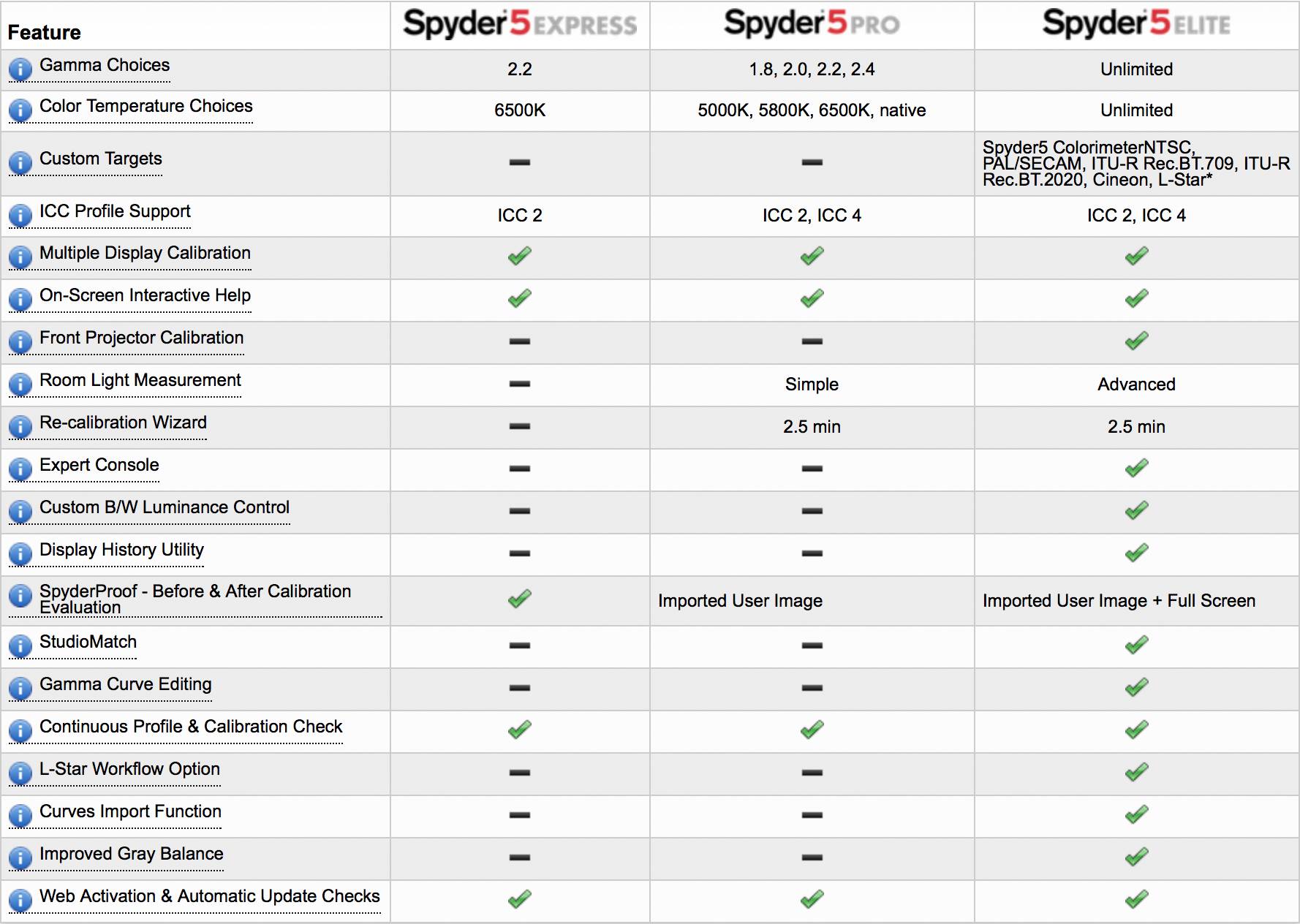Click the Spyder5 Pro logo header
Viewport: 1300px width, 924px height.
pyautogui.click(x=812, y=24)
